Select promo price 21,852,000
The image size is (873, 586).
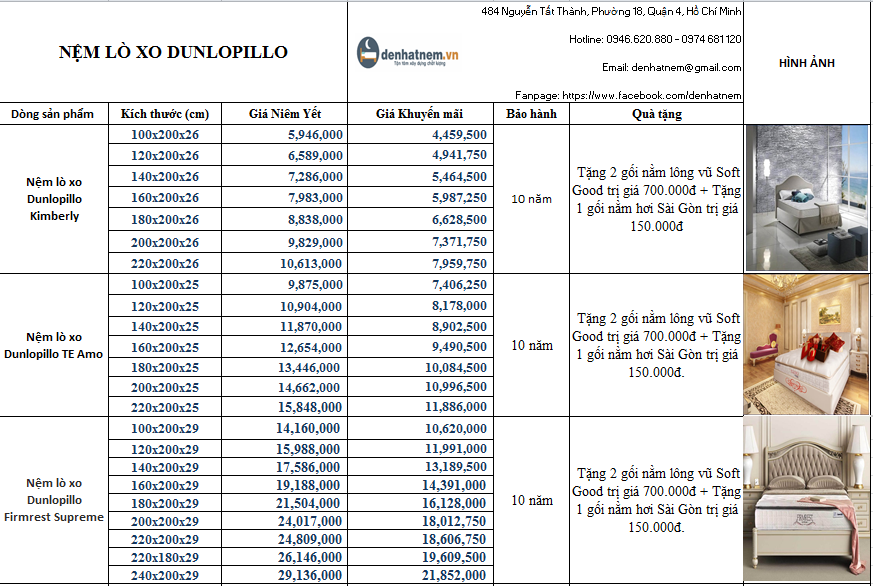420,575
